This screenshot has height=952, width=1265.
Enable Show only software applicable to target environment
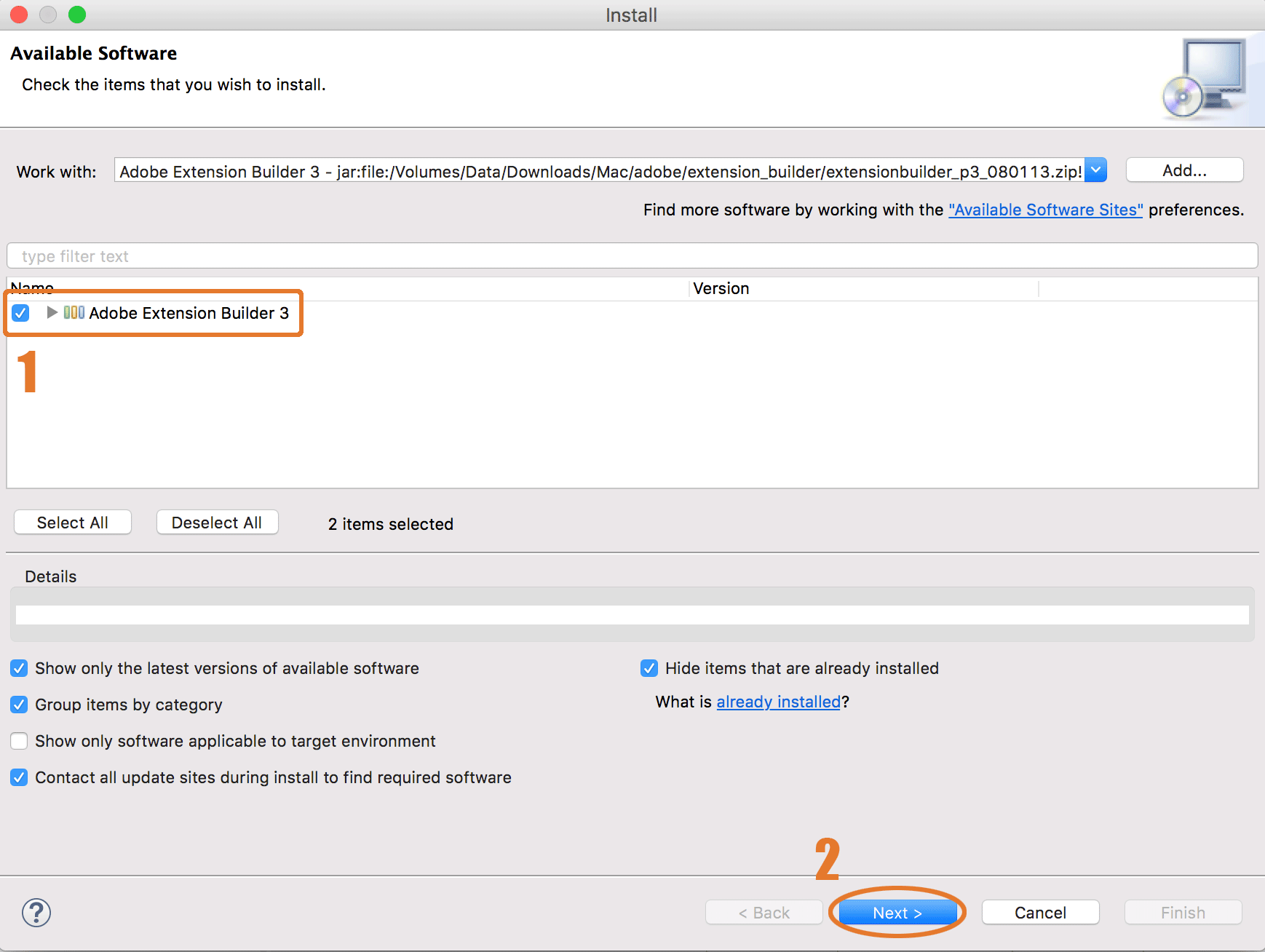pos(19,741)
